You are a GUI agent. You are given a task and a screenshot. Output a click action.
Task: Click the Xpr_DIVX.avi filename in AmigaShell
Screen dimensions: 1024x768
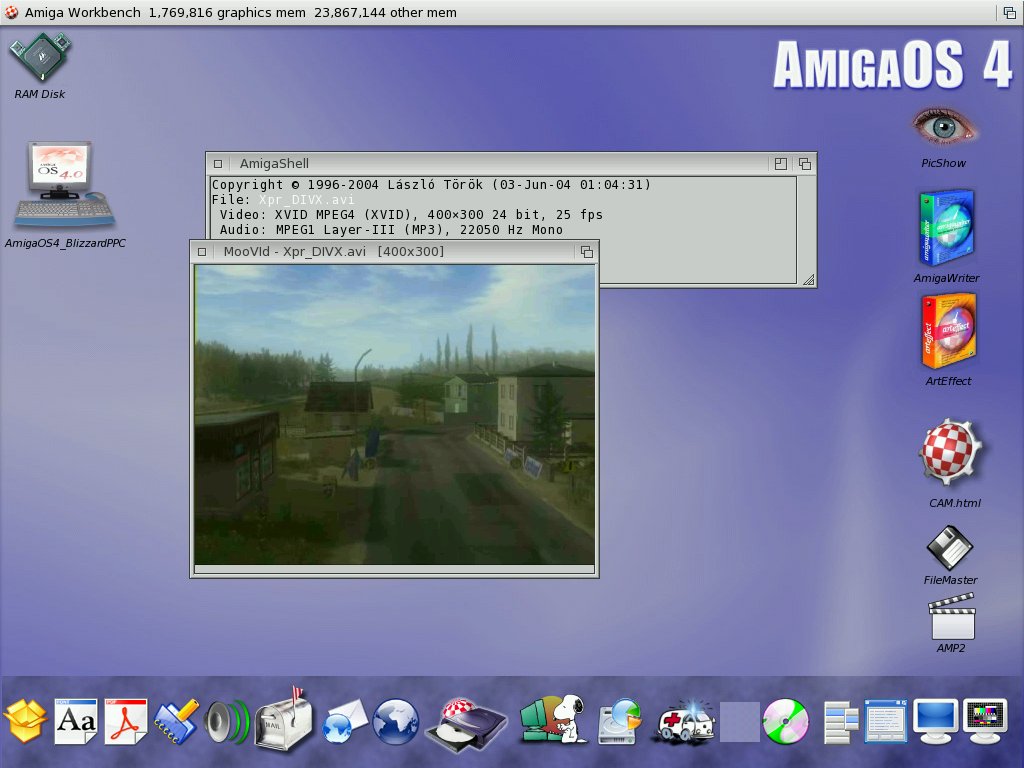[x=306, y=200]
